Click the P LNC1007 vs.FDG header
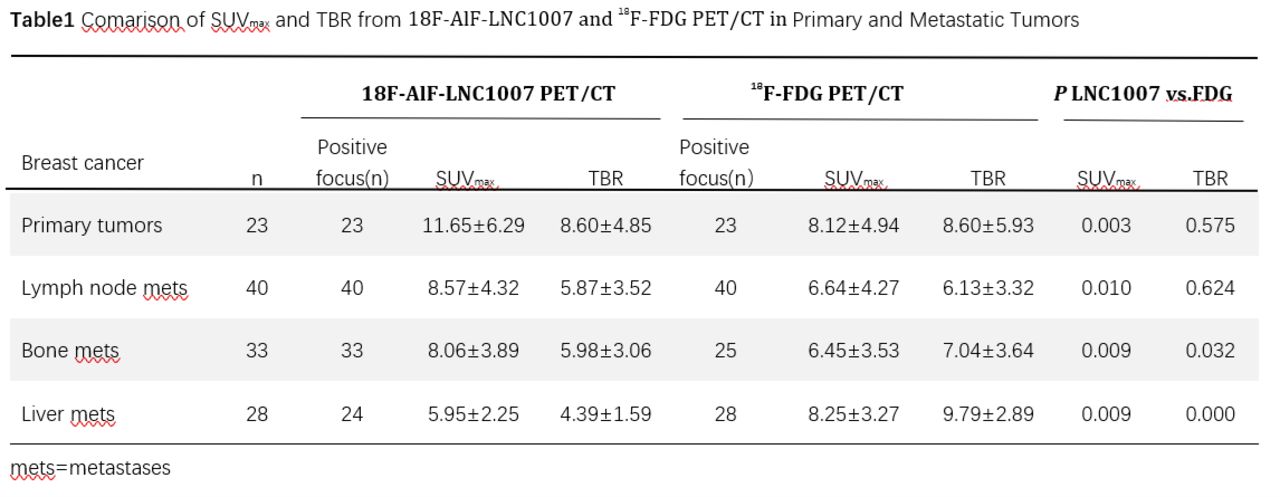This screenshot has height=497, width=1280. pos(1143,94)
